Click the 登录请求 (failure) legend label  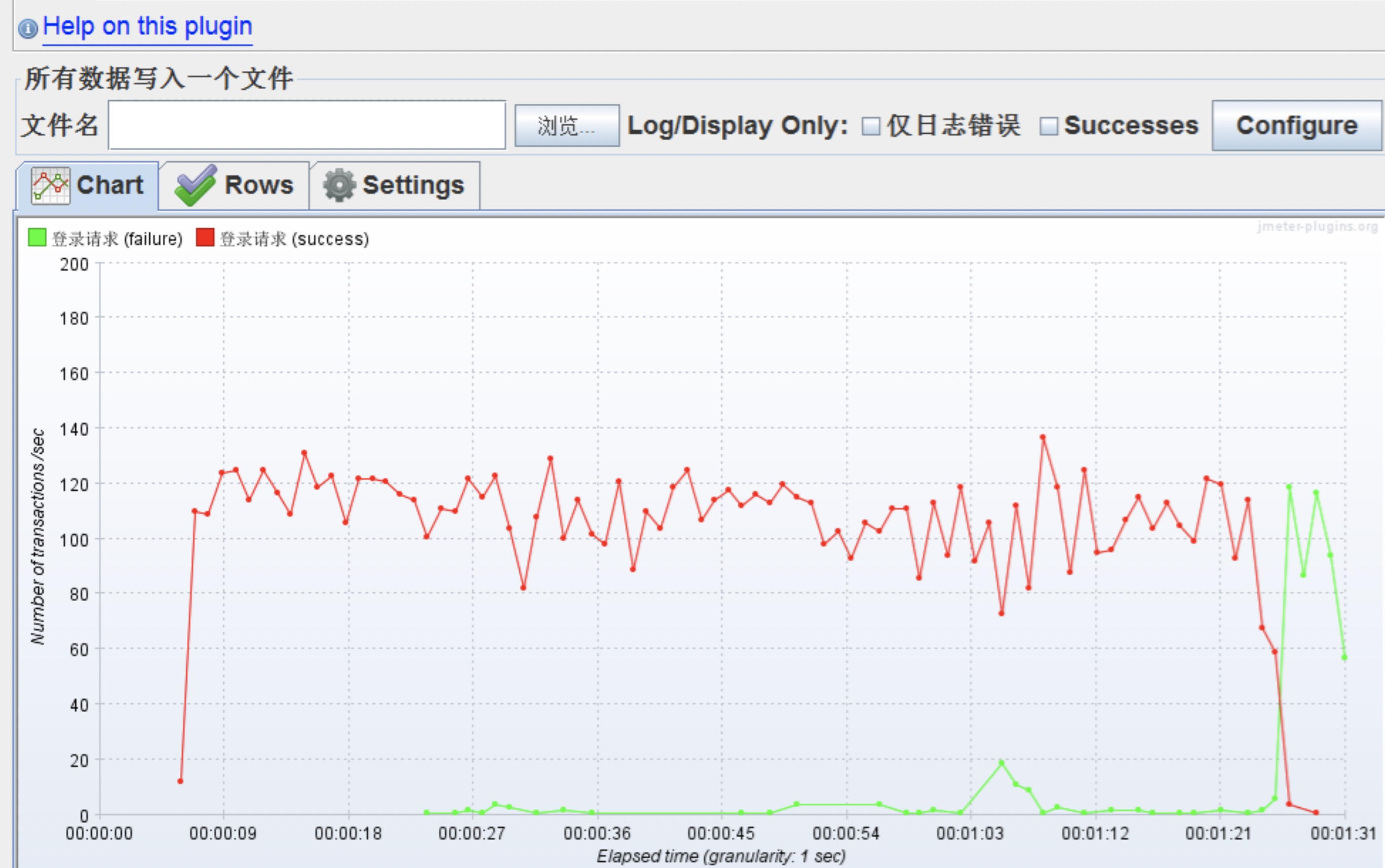click(x=117, y=239)
